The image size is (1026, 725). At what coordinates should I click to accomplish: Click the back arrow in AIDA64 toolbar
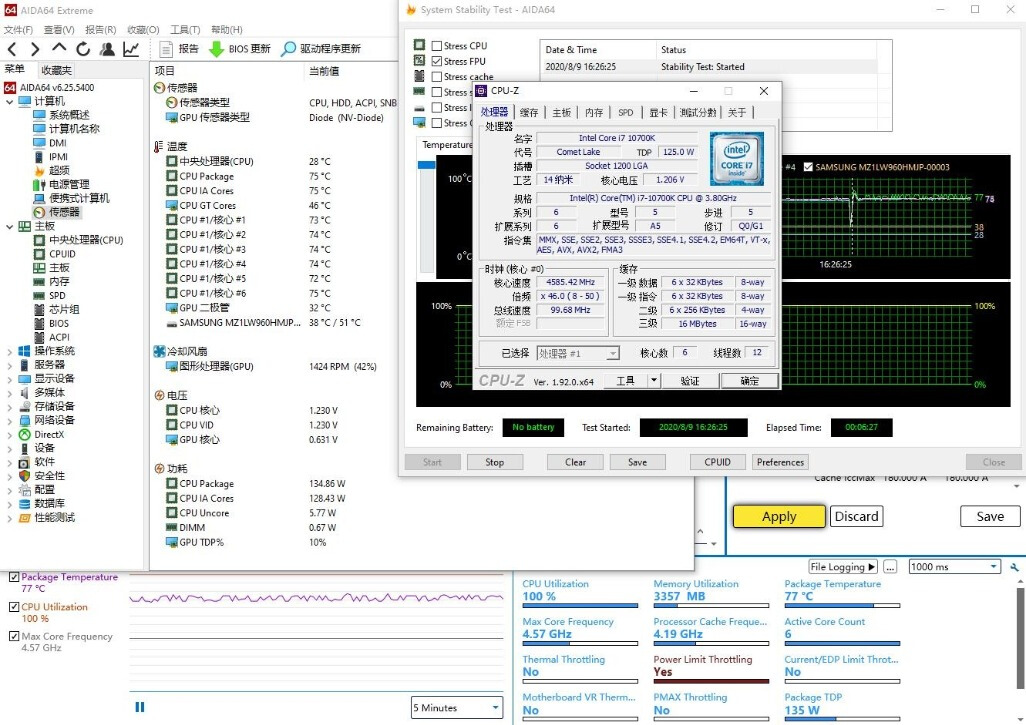pos(12,49)
